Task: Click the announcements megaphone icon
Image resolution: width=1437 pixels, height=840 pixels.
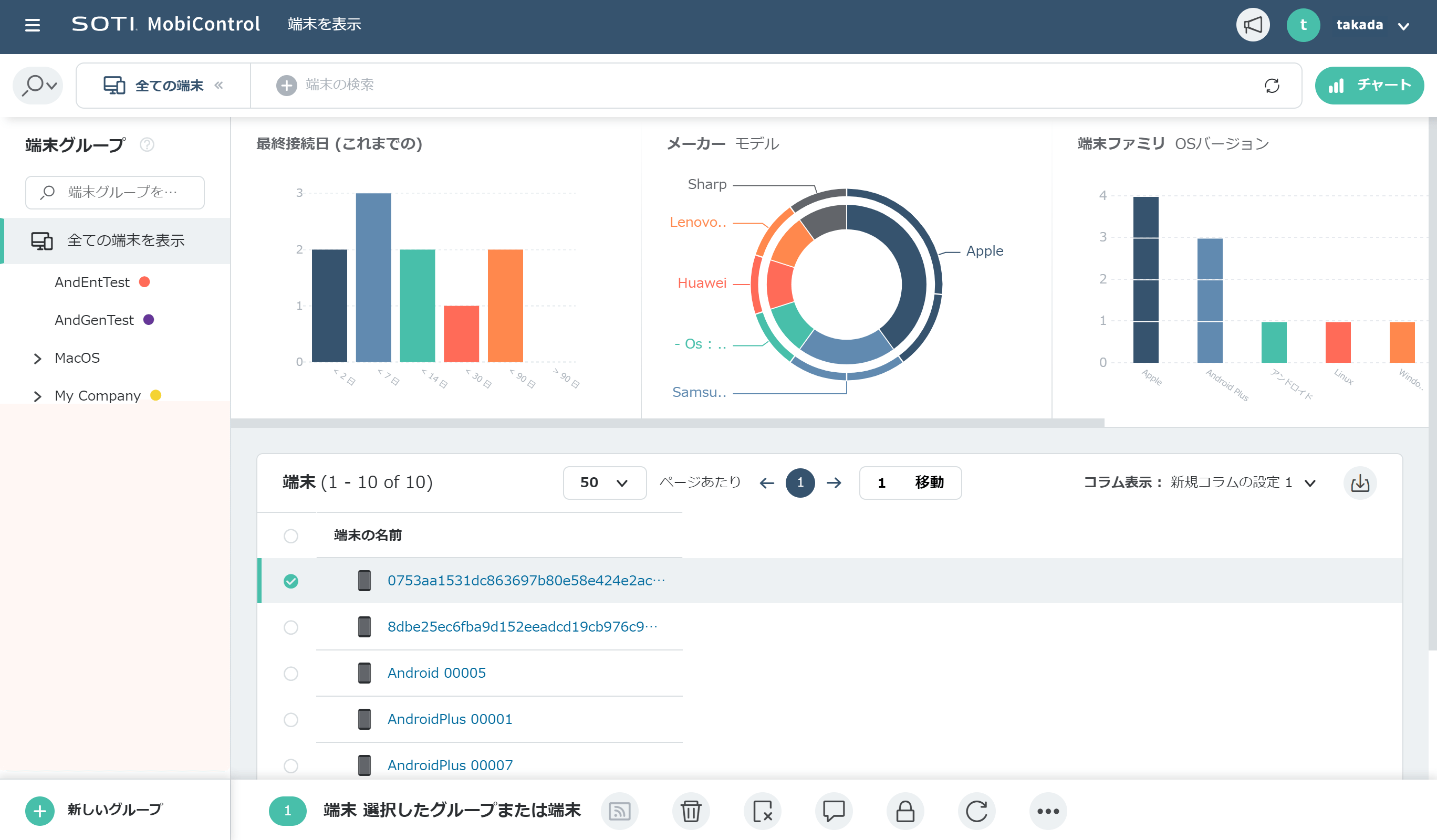Action: pyautogui.click(x=1252, y=25)
